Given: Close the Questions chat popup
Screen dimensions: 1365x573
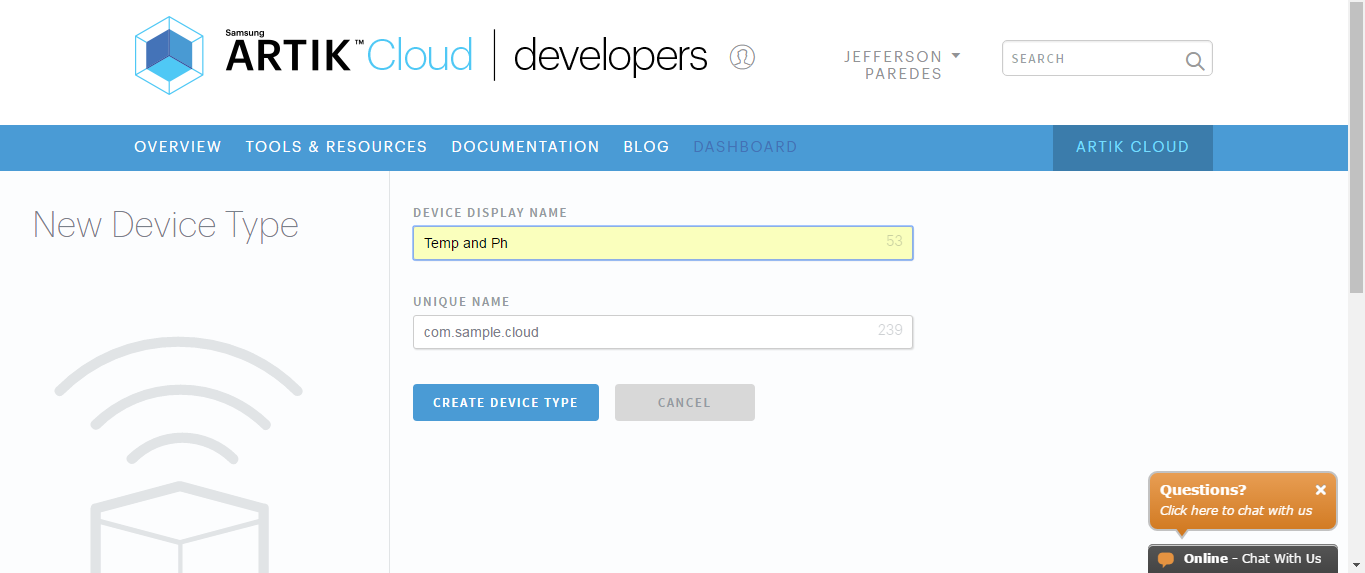Looking at the screenshot, I should [x=1320, y=490].
